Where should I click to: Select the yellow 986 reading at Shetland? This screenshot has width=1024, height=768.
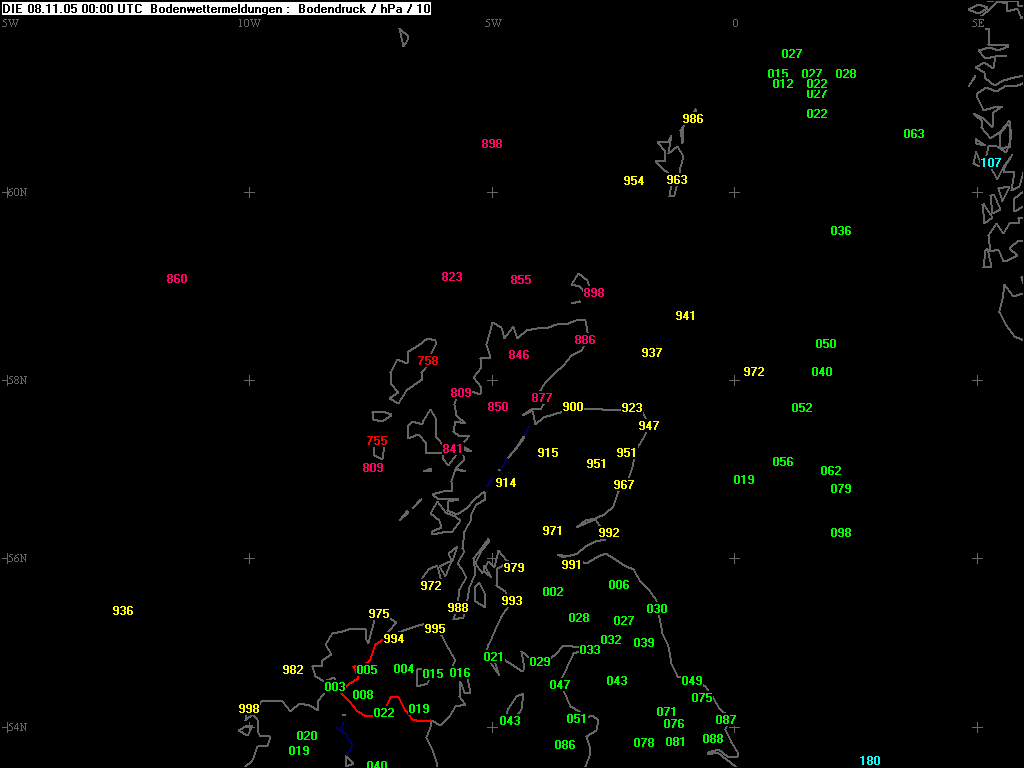coord(692,119)
